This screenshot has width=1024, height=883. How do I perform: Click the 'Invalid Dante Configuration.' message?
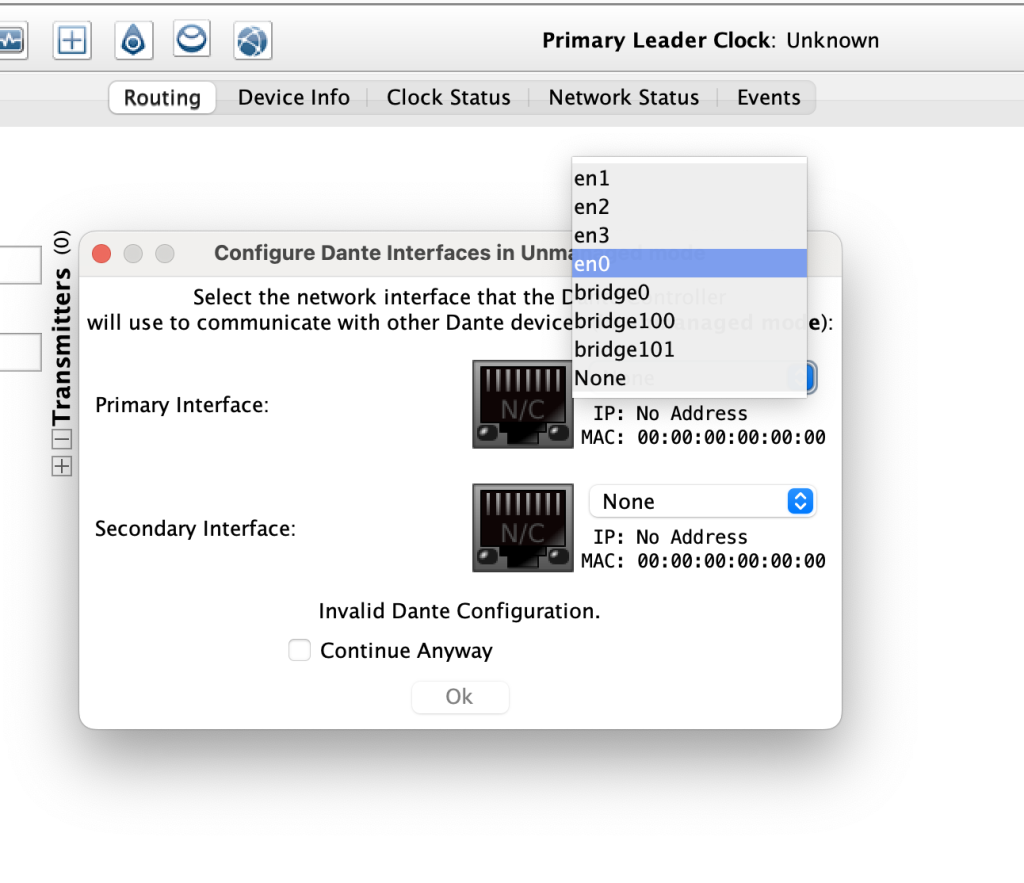tap(459, 611)
